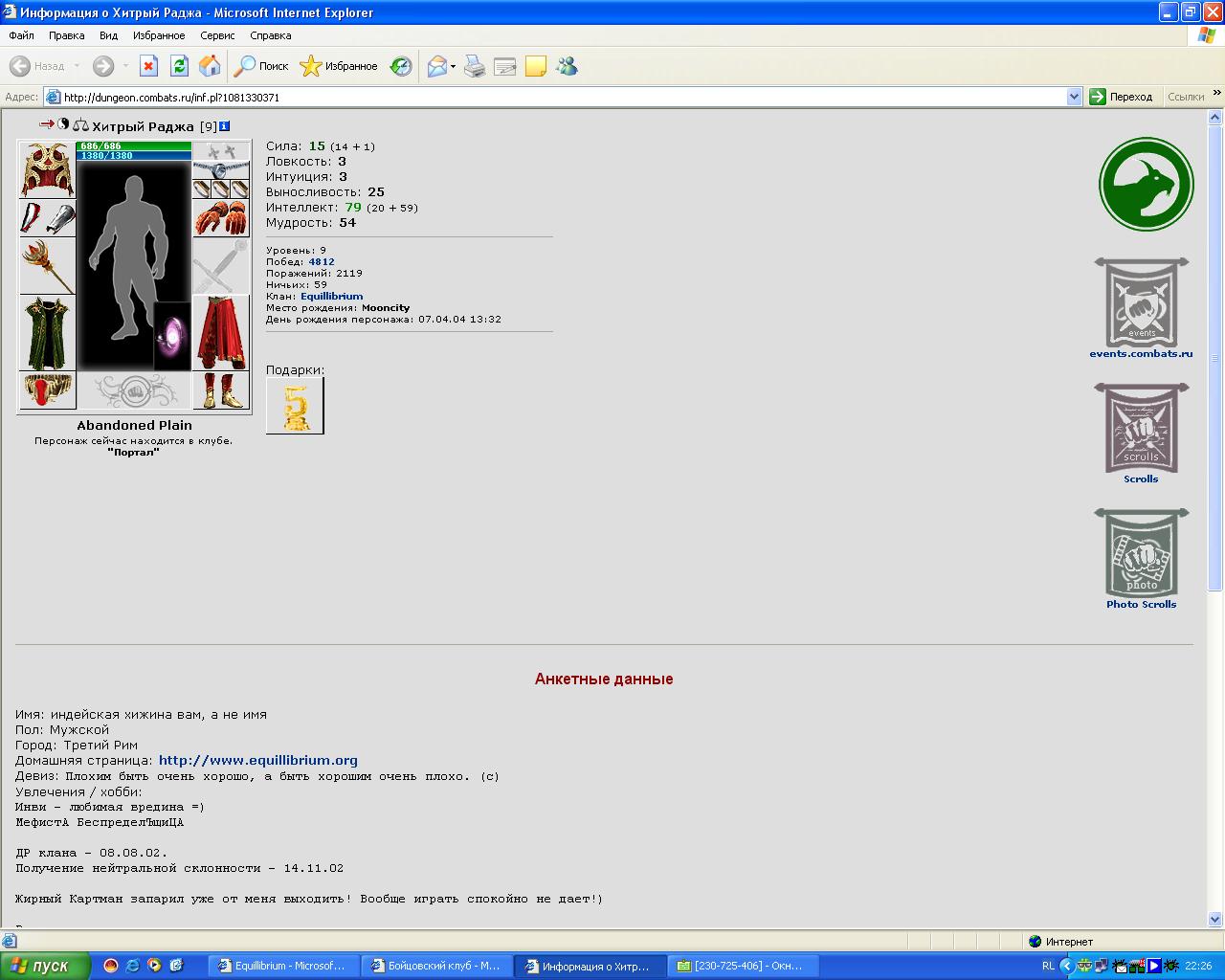Click the yin-yang clan icon
Image resolution: width=1225 pixels, height=980 pixels.
click(64, 124)
